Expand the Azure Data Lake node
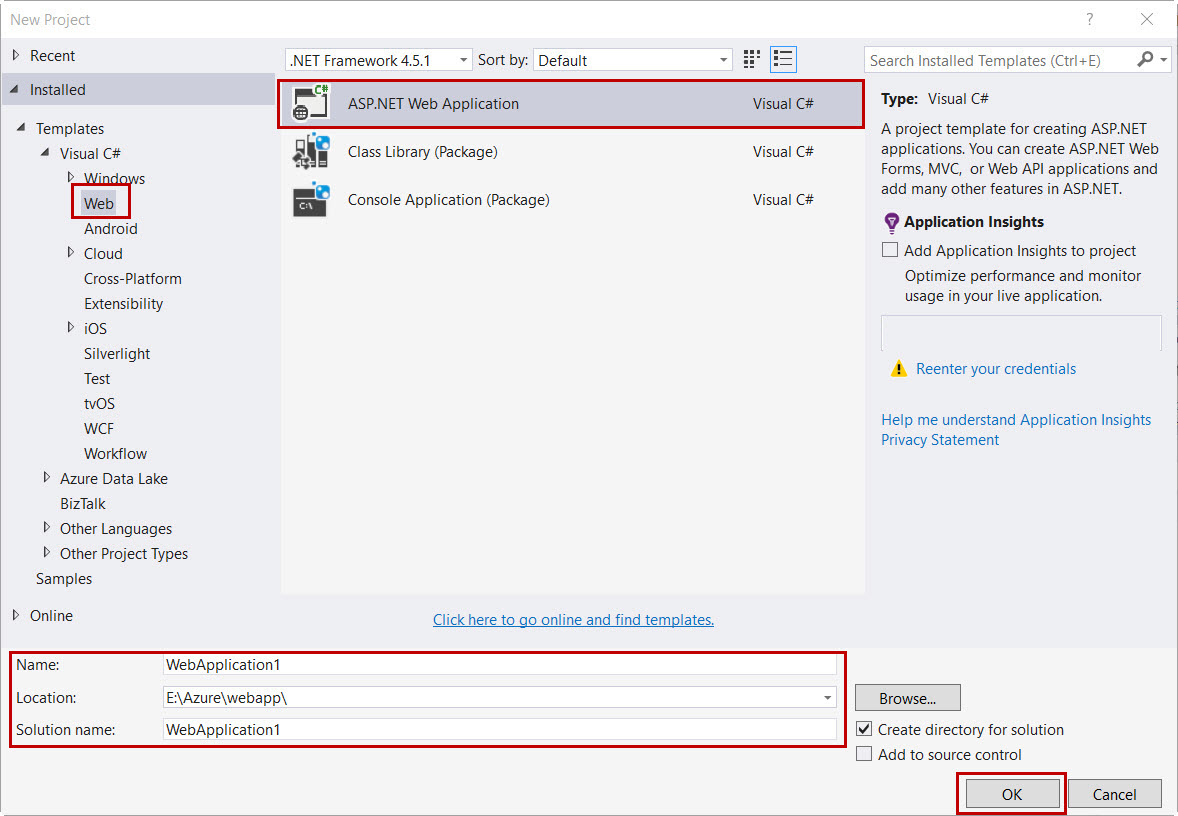1178x816 pixels. coord(47,478)
